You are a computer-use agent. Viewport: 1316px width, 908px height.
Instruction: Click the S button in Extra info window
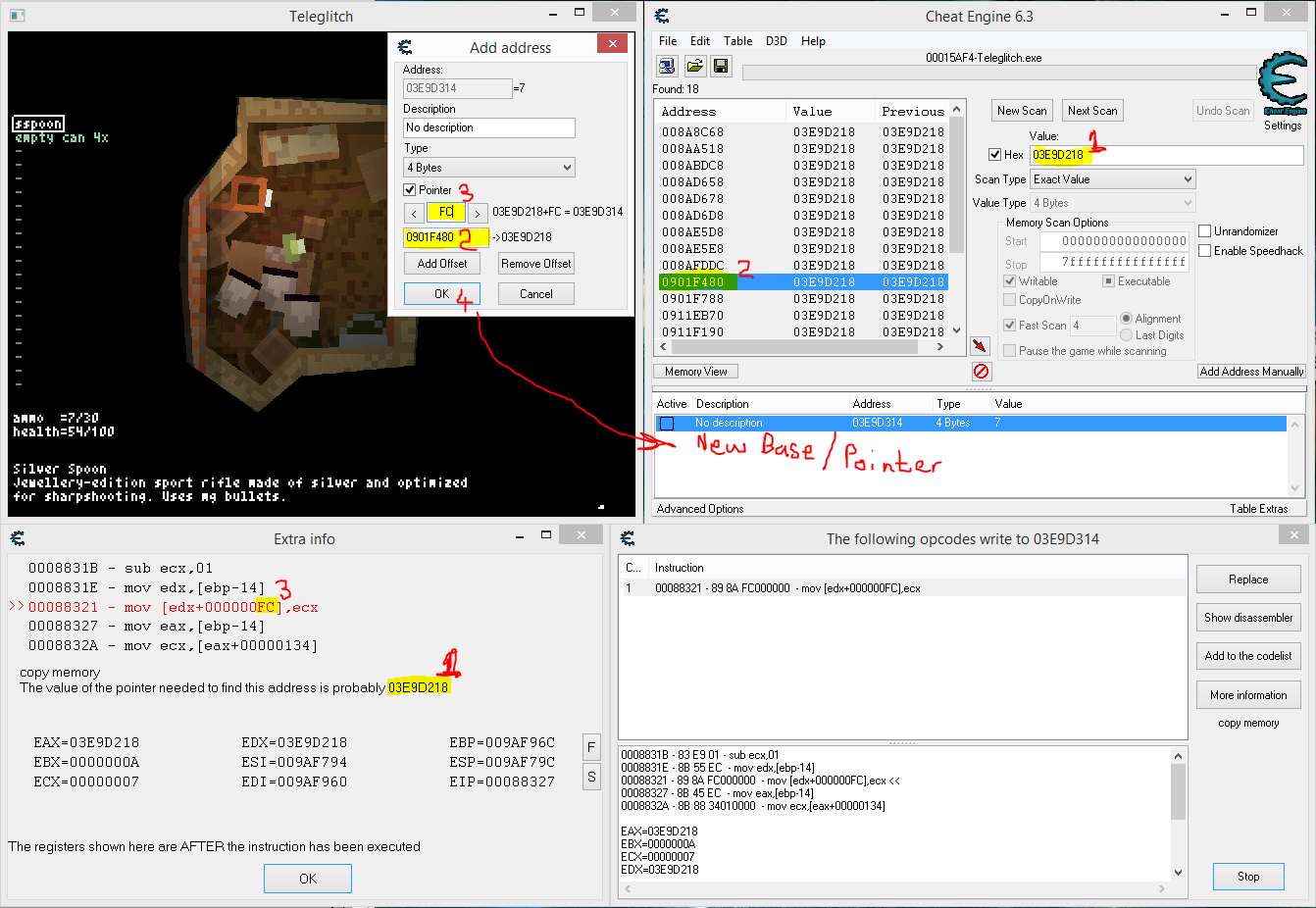tap(591, 776)
